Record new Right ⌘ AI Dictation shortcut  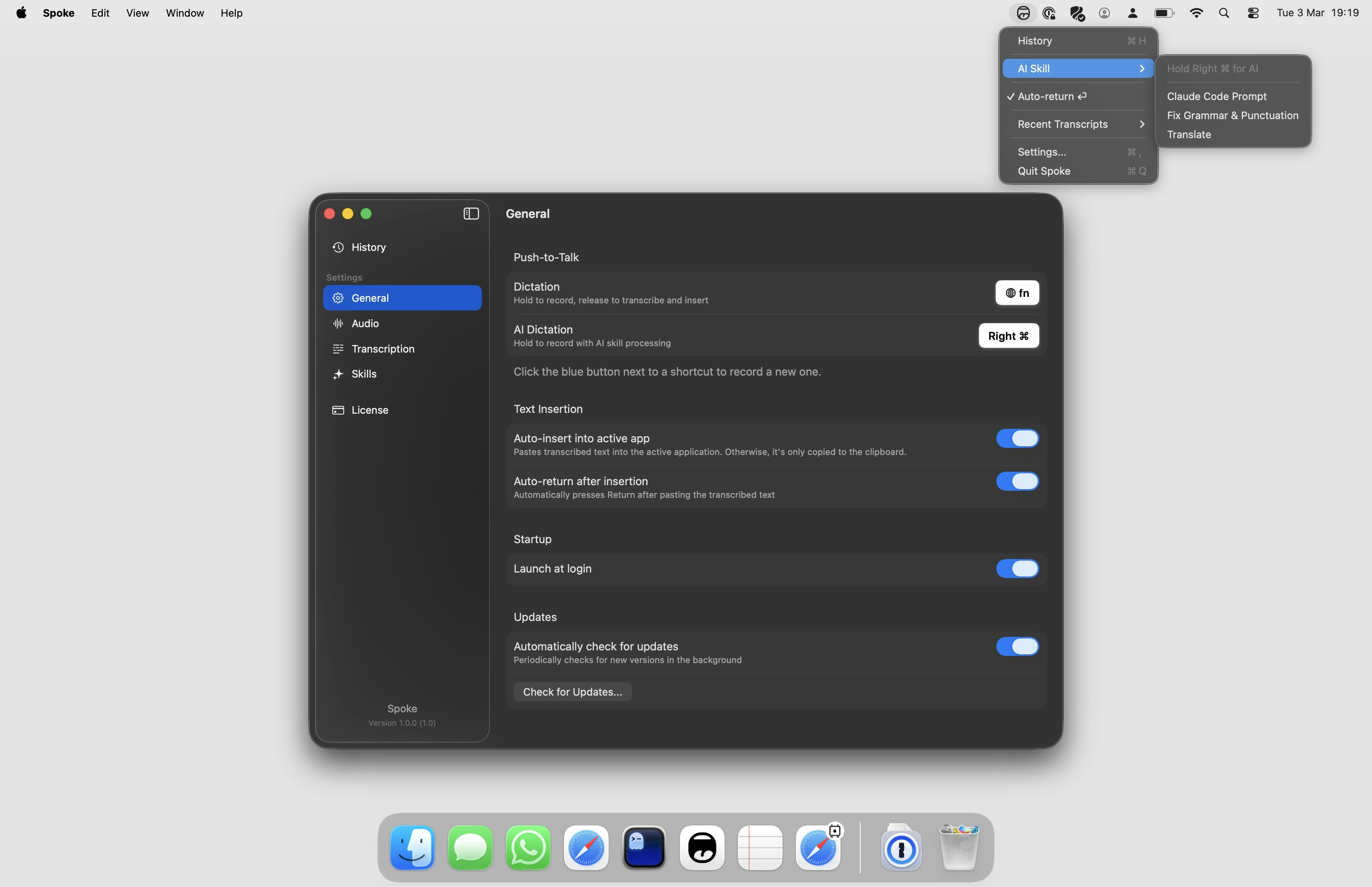coord(1008,336)
